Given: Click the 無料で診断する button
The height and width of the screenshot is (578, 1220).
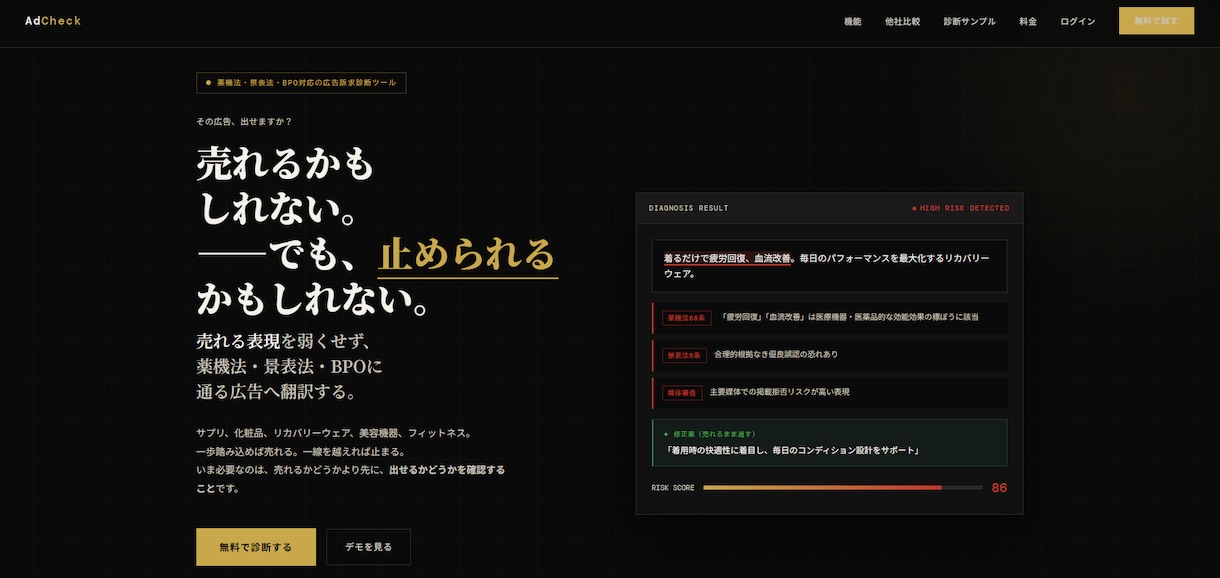Looking at the screenshot, I should (256, 547).
